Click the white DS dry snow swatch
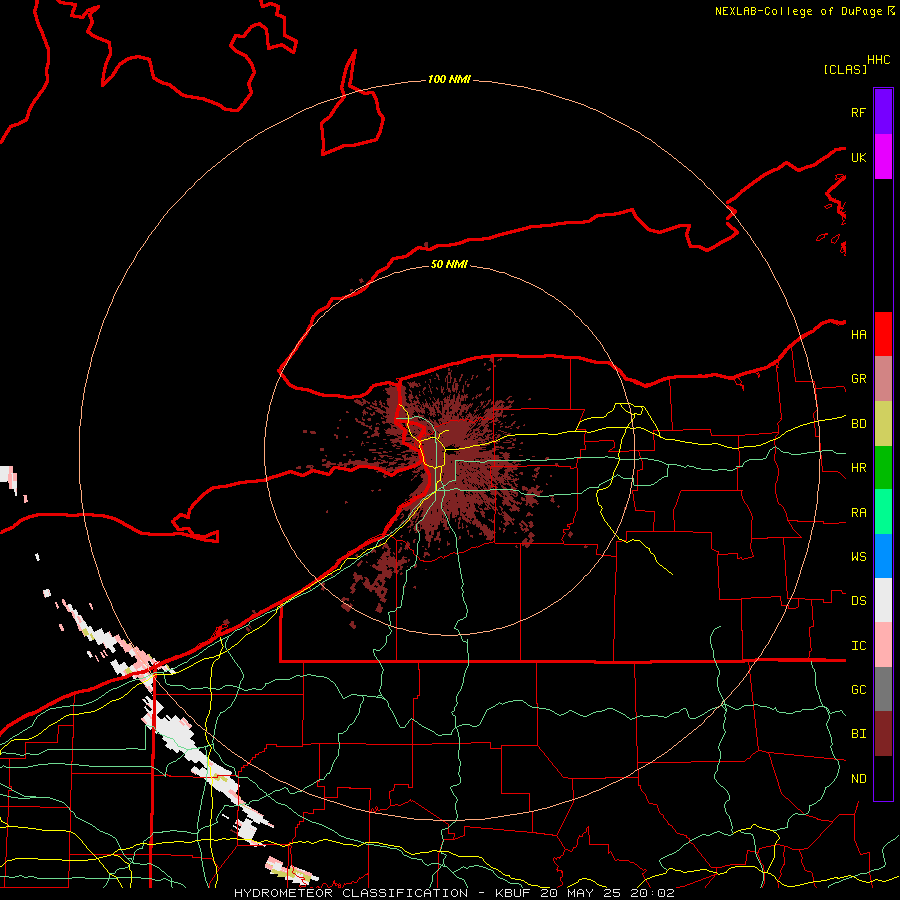 point(883,600)
